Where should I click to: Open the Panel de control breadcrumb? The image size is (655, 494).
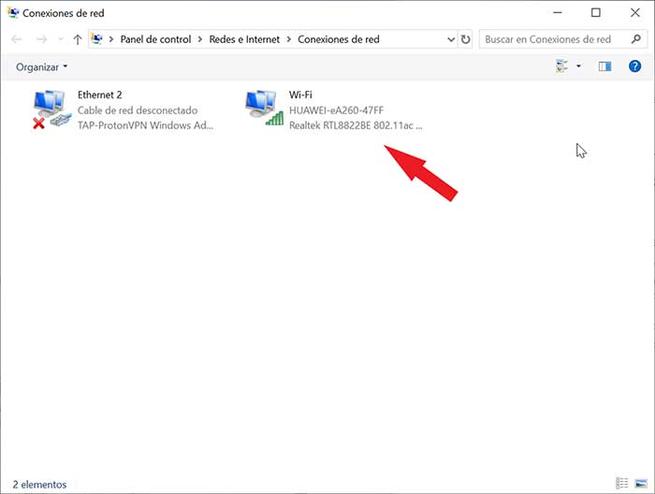point(155,39)
